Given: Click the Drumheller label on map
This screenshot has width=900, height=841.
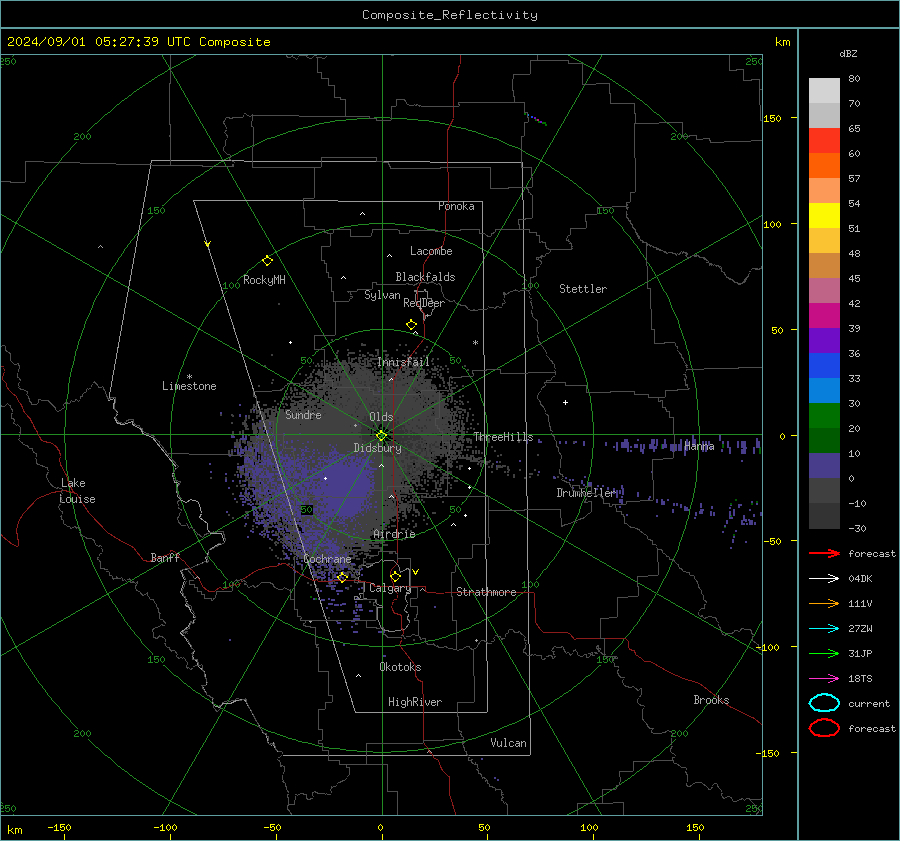Looking at the screenshot, I should coord(587,493).
